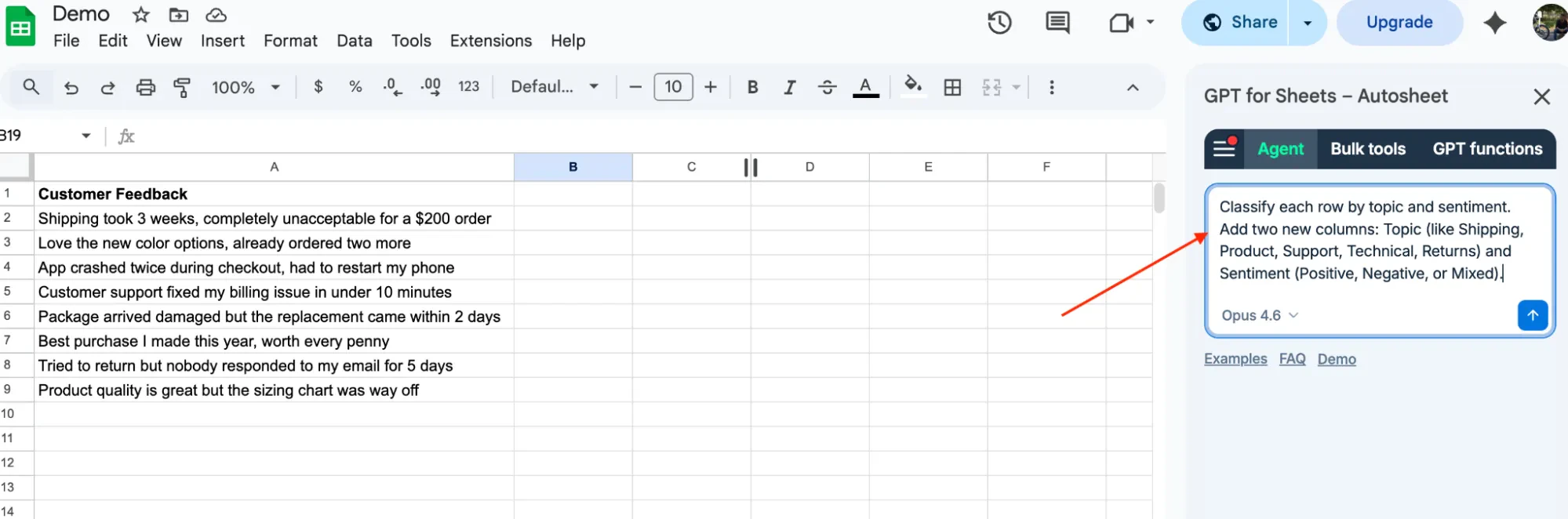Open the Insert menu
This screenshot has width=1568, height=519.
click(x=223, y=41)
